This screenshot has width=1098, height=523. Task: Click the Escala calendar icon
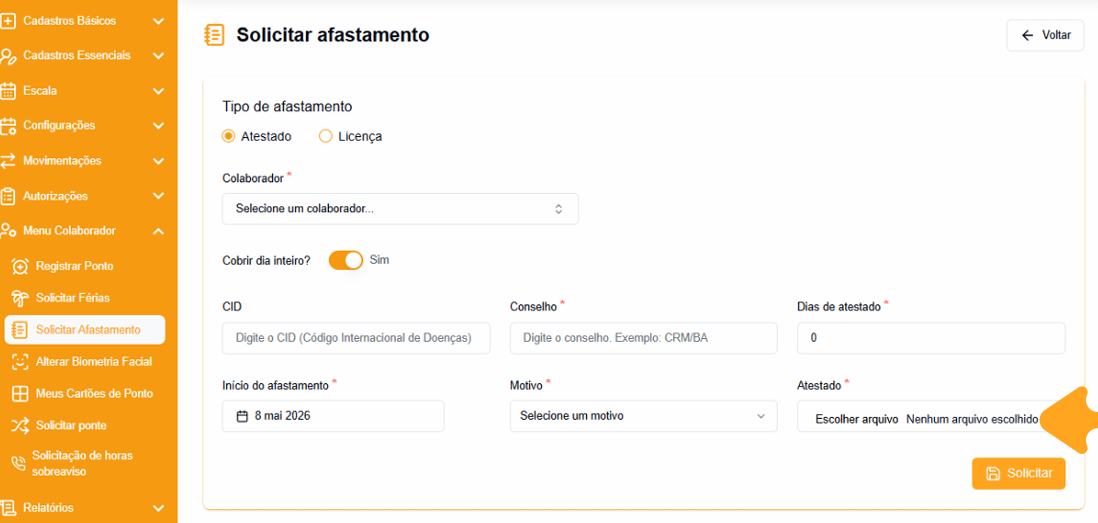8,91
